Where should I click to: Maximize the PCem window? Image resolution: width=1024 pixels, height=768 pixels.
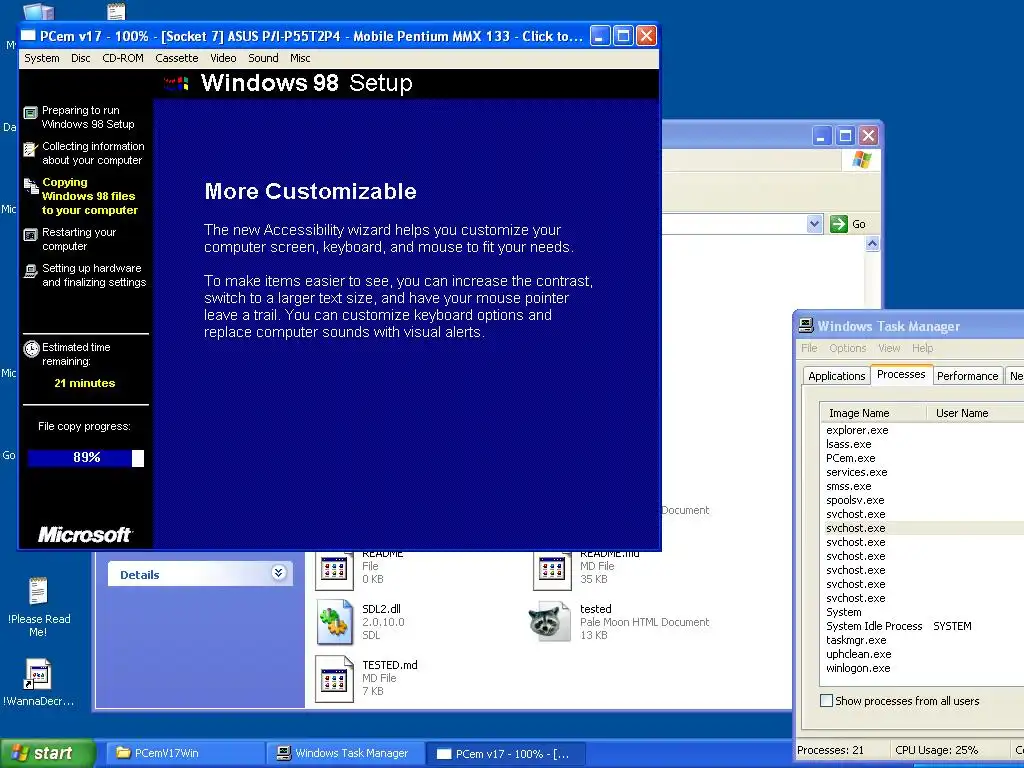click(623, 36)
